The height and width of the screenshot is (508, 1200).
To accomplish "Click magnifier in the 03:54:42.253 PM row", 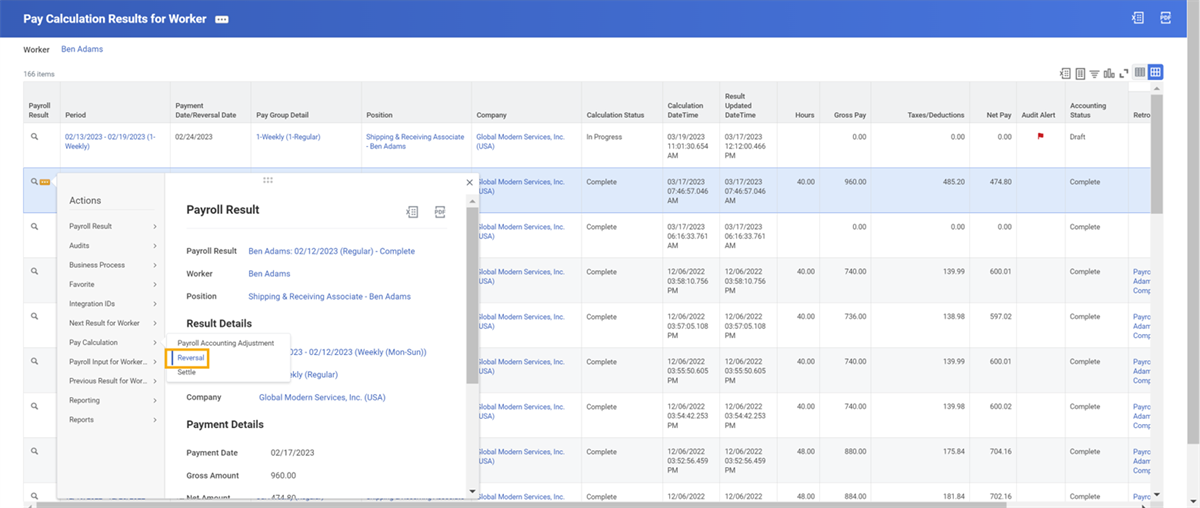I will tap(34, 407).
